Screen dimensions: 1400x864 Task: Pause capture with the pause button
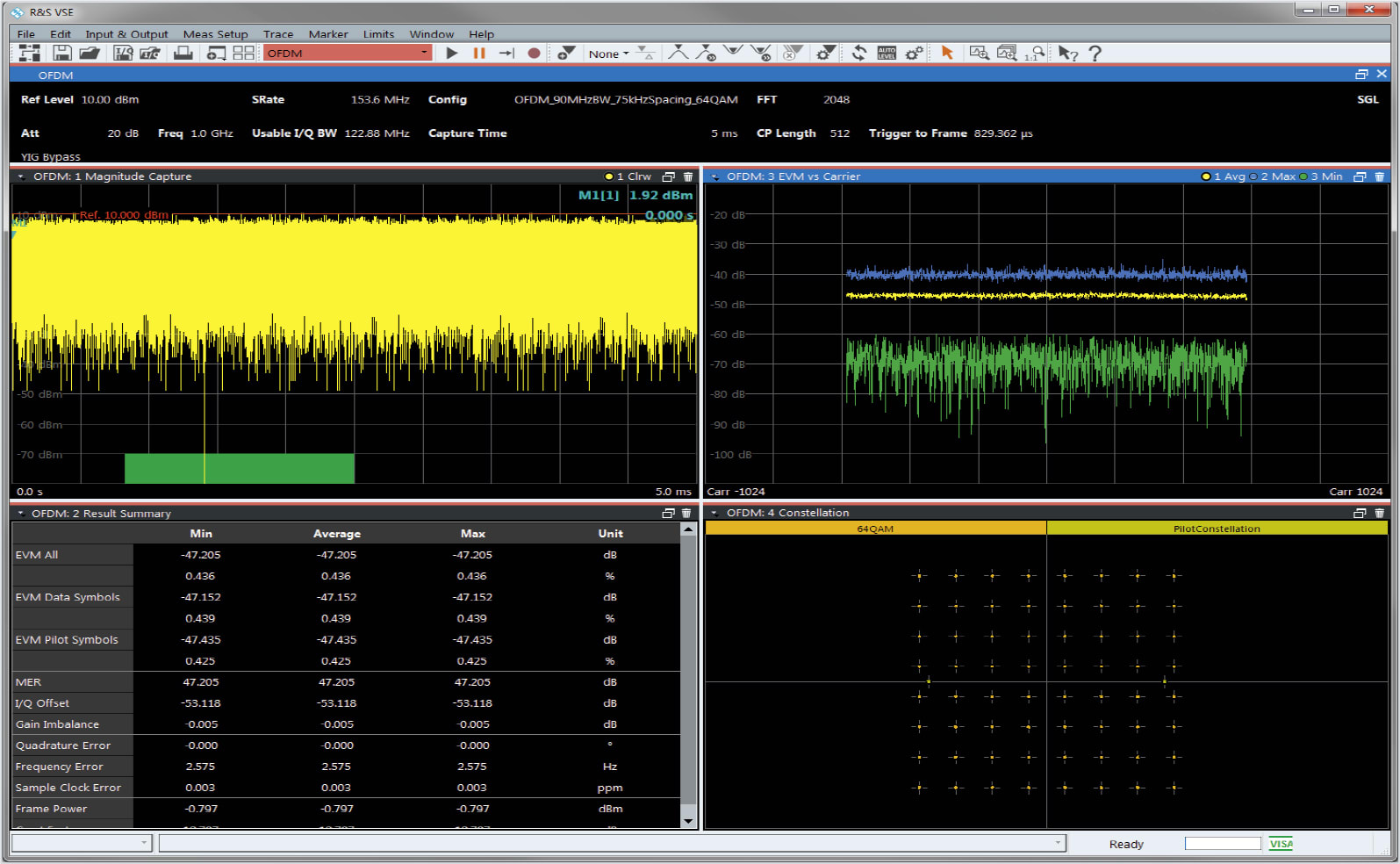479,54
